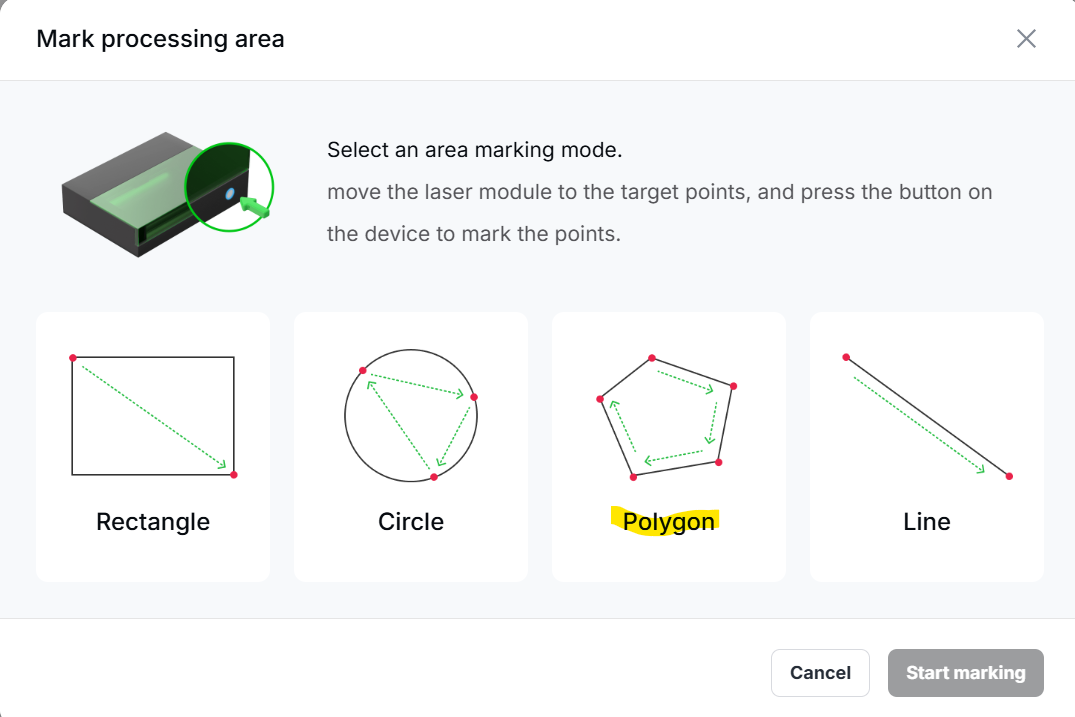The height and width of the screenshot is (717, 1075).
Task: Click the pentagon polygon diagram
Action: [667, 417]
